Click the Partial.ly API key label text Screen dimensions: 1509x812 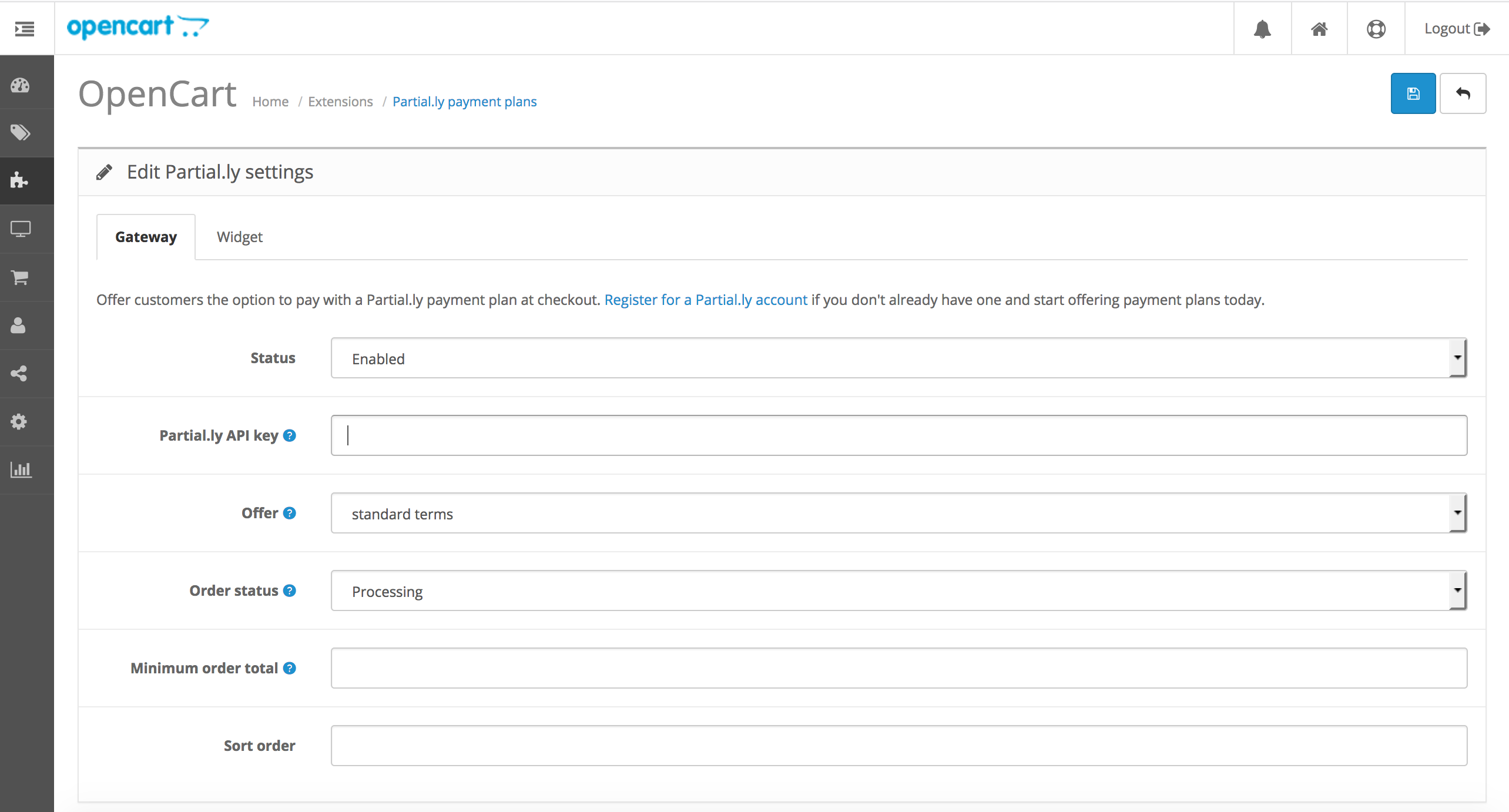pyautogui.click(x=219, y=435)
